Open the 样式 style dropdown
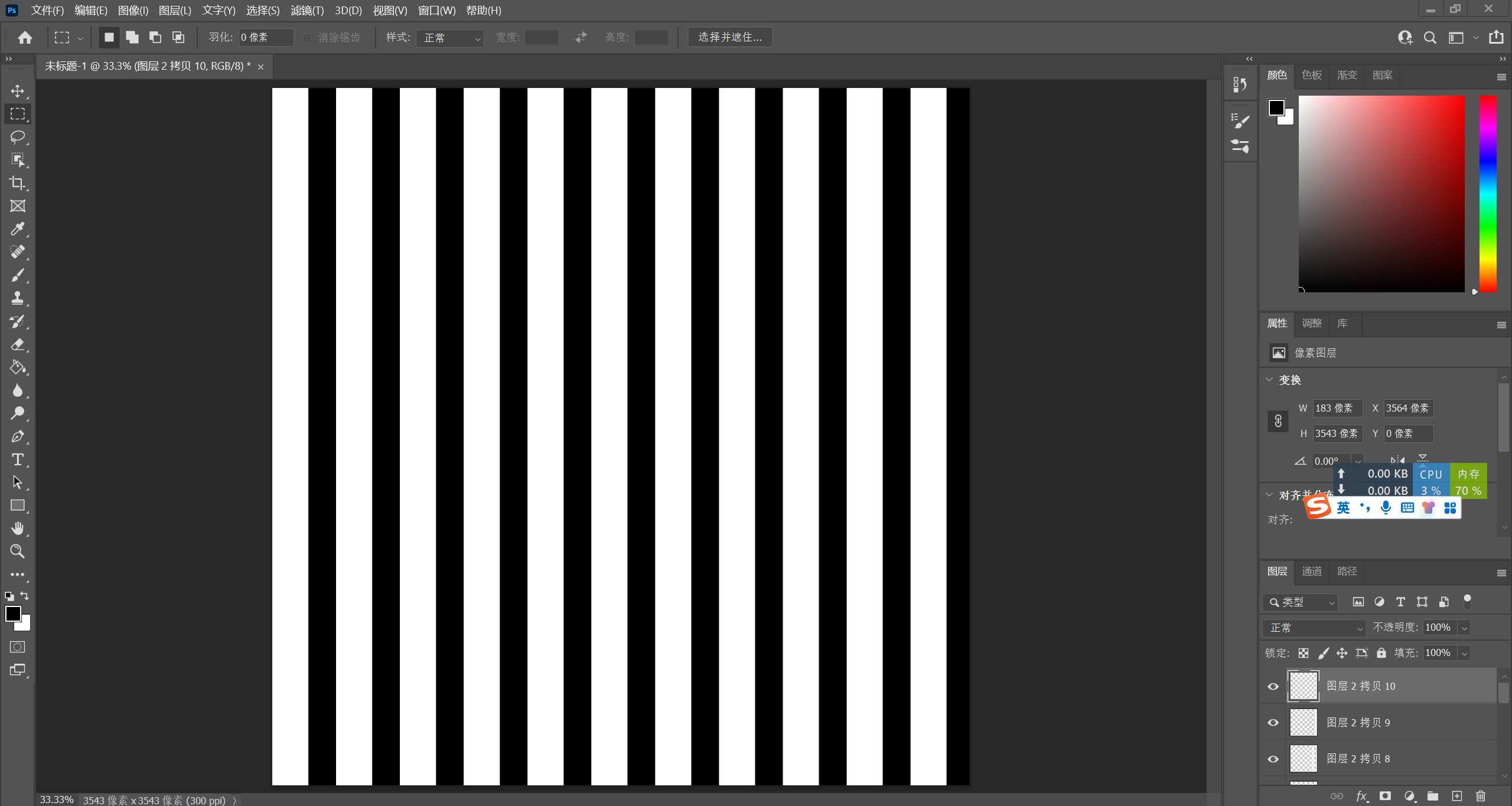The image size is (1512, 806). coord(450,38)
